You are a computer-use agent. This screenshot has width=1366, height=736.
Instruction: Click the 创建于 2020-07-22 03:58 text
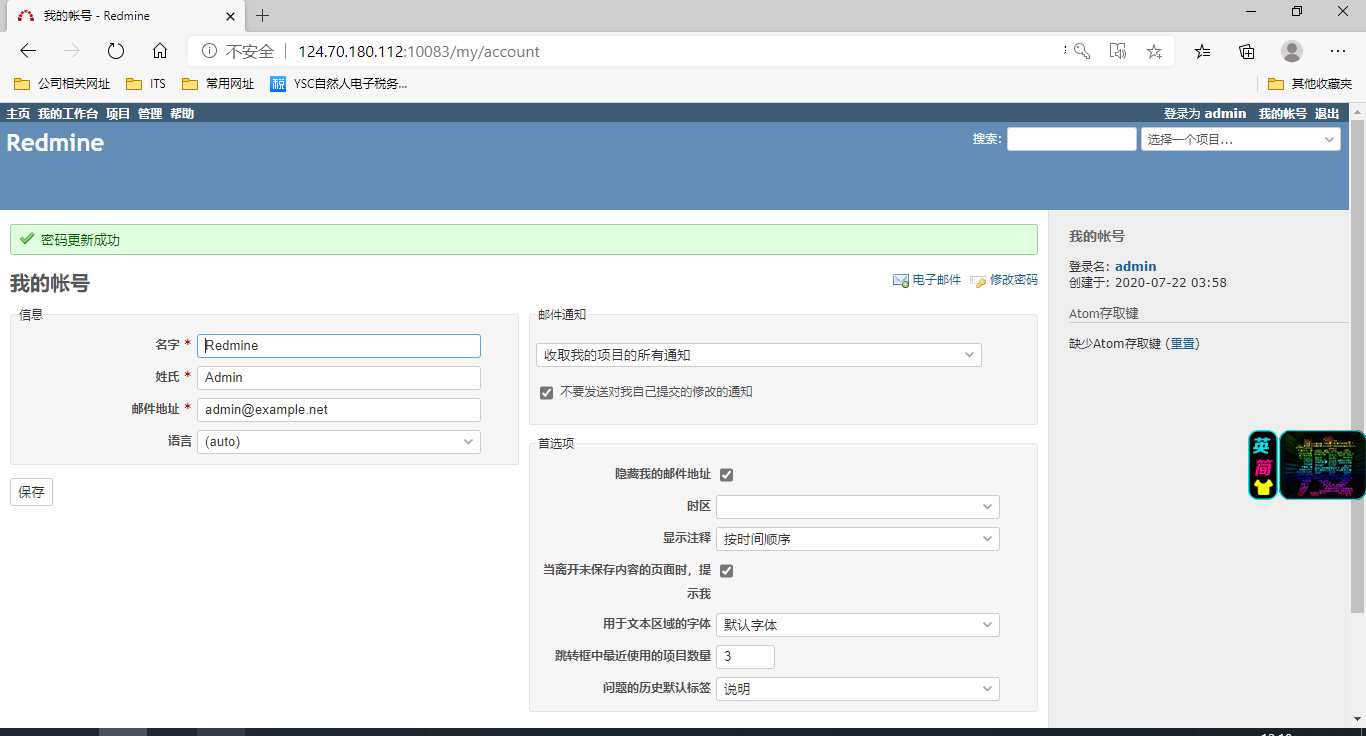1148,283
